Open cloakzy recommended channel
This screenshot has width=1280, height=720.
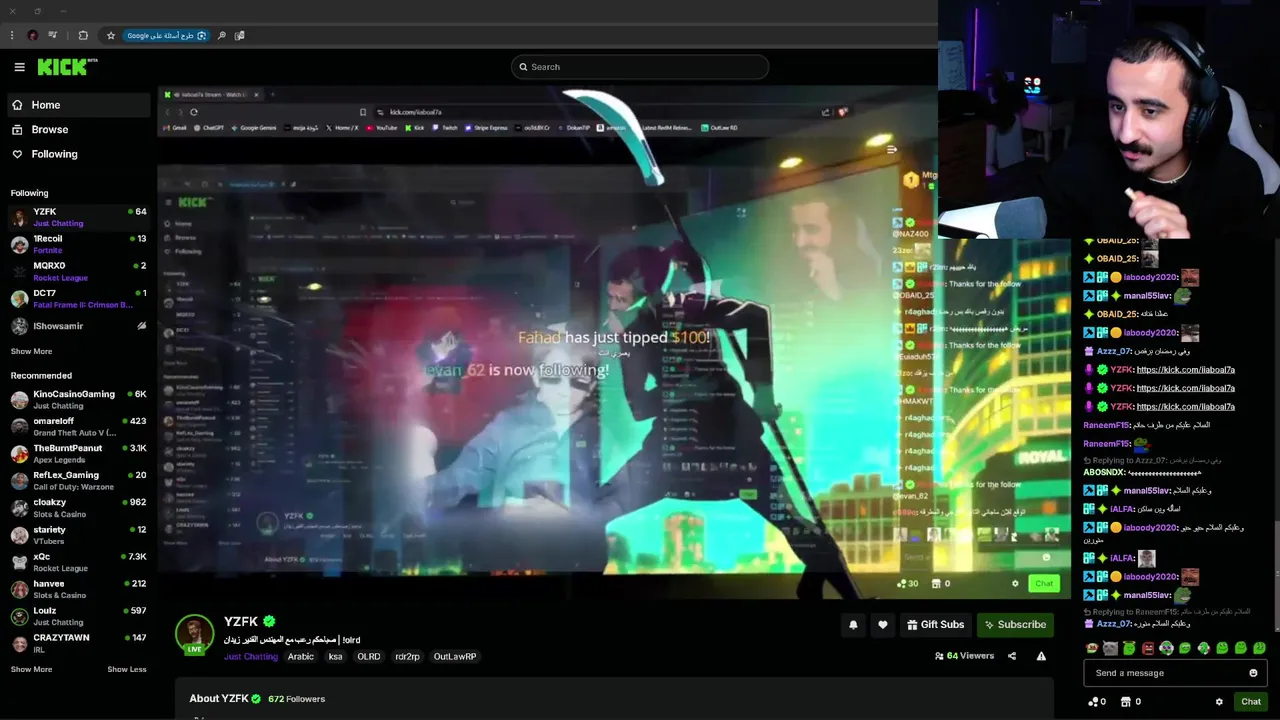pyautogui.click(x=79, y=508)
